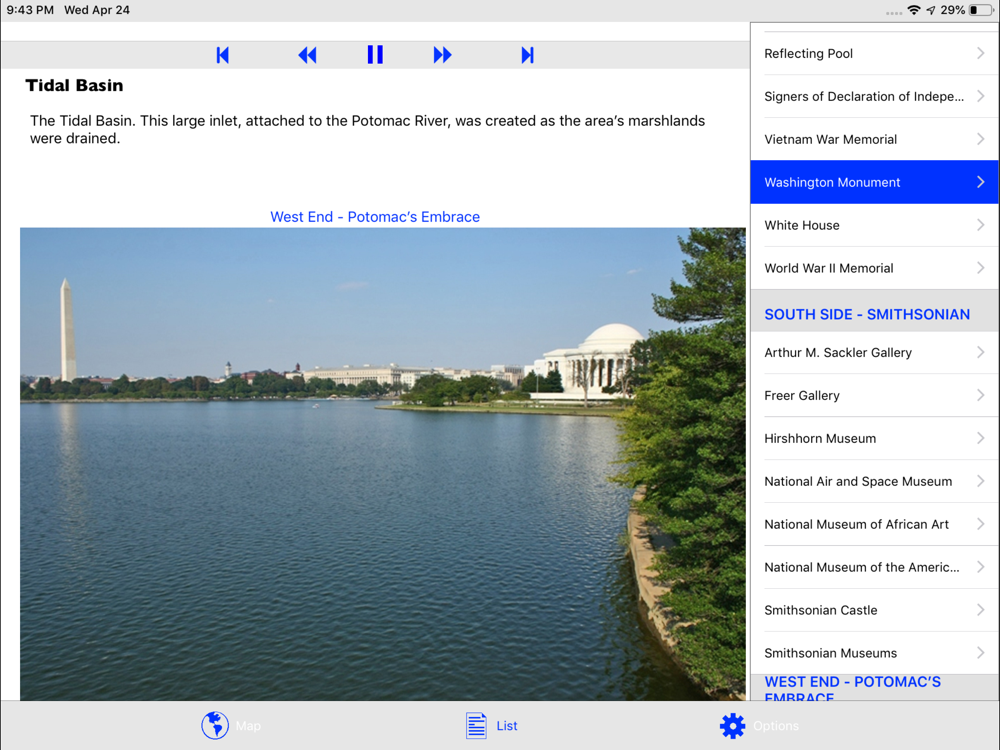This screenshot has width=1000, height=750.
Task: Tap the West End - Potomac's Embrace section header
Action: (x=874, y=688)
